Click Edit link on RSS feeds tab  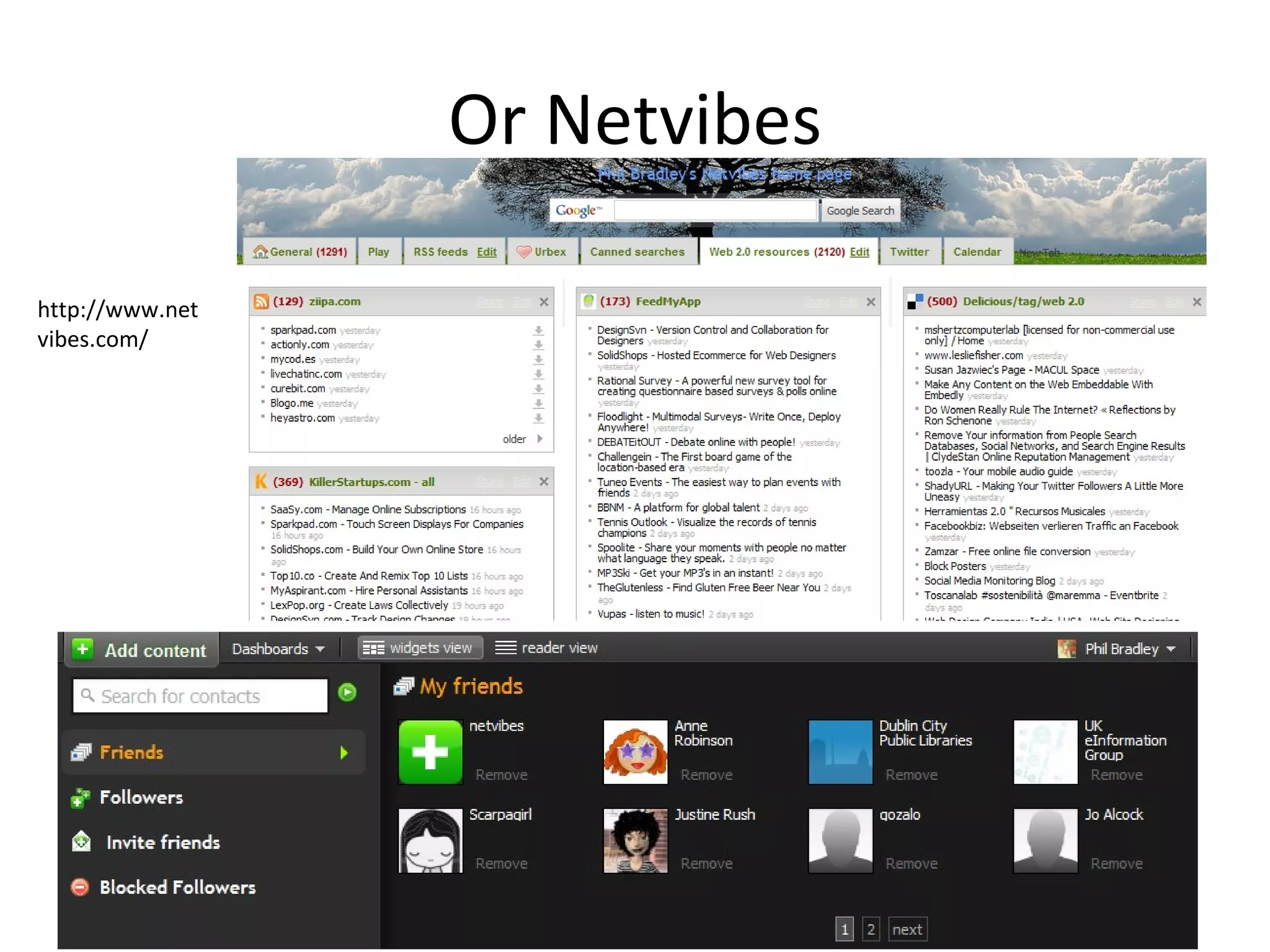[487, 252]
